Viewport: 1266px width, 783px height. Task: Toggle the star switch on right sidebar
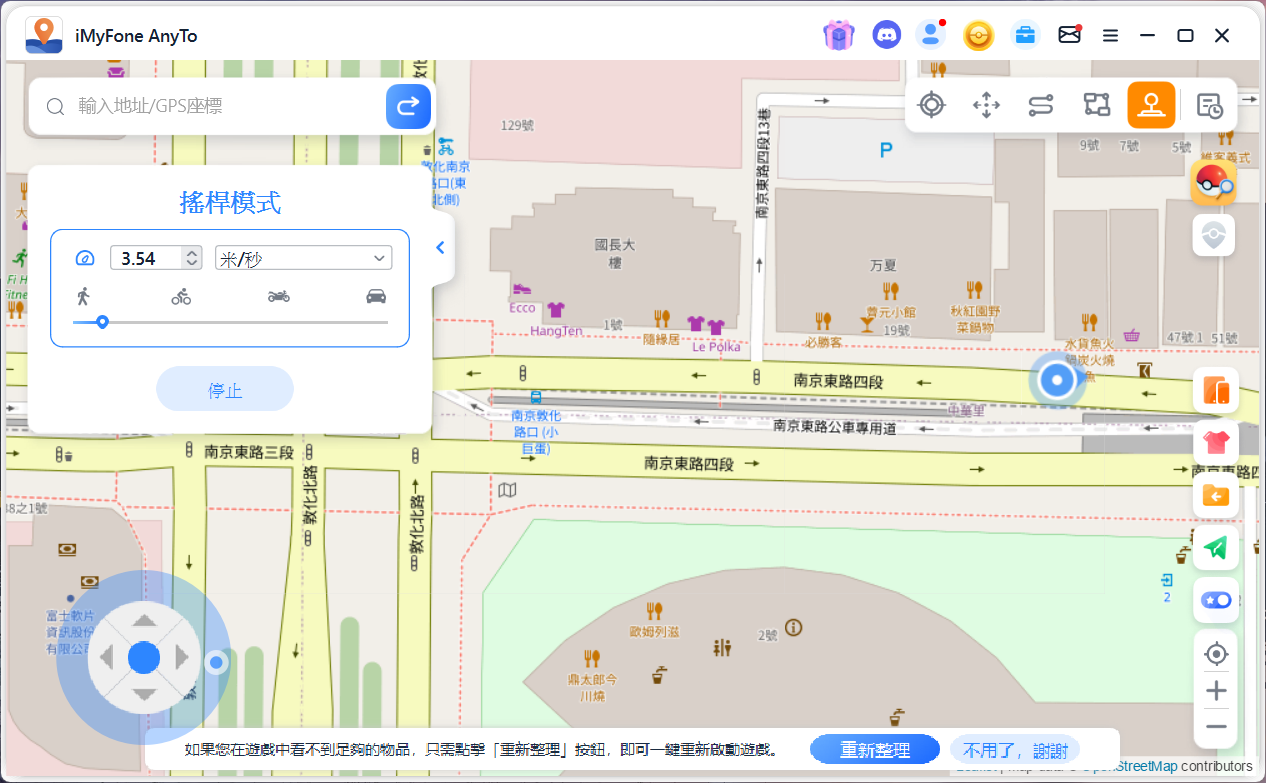(1215, 600)
